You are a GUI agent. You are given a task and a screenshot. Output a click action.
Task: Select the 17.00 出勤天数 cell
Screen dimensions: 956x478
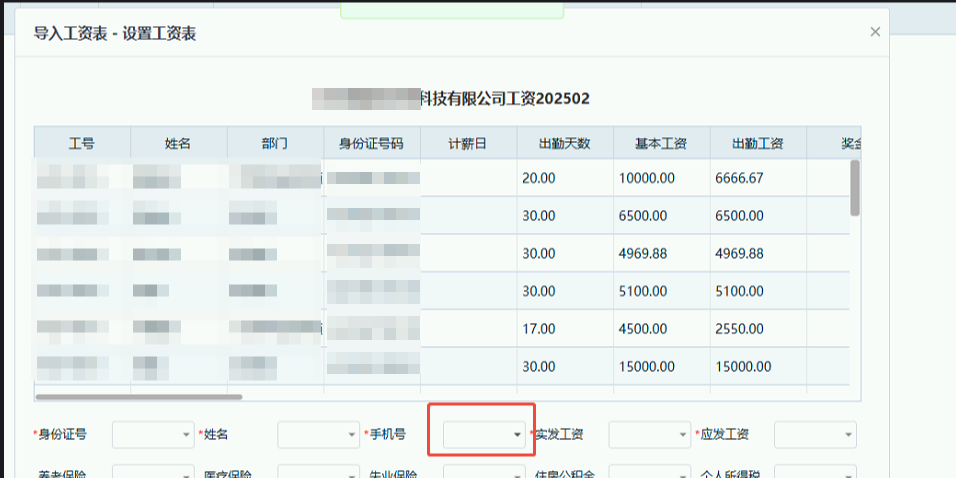pos(565,328)
